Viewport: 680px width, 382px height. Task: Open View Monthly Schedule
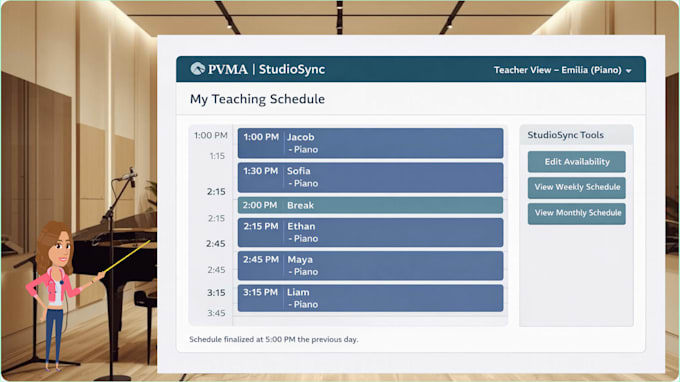point(576,213)
